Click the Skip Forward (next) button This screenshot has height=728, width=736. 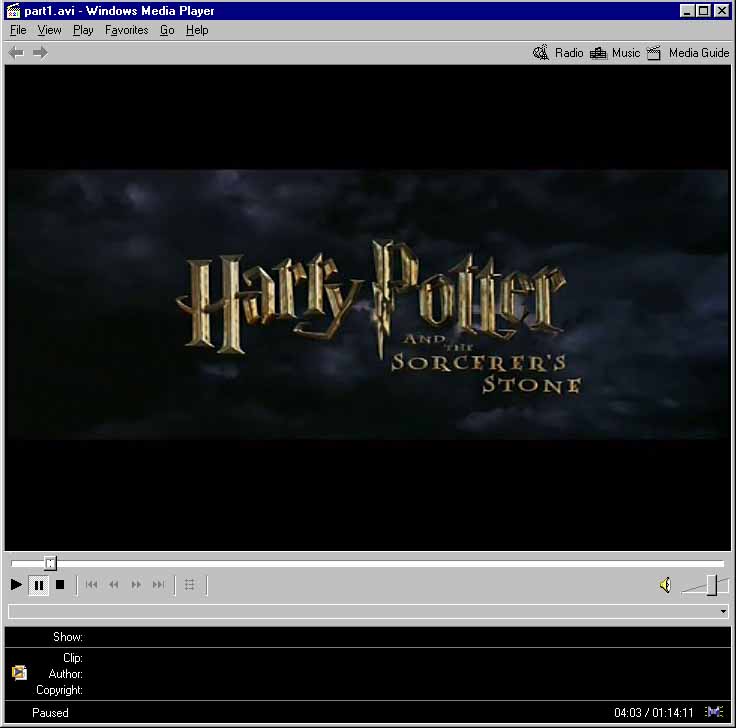[159, 585]
